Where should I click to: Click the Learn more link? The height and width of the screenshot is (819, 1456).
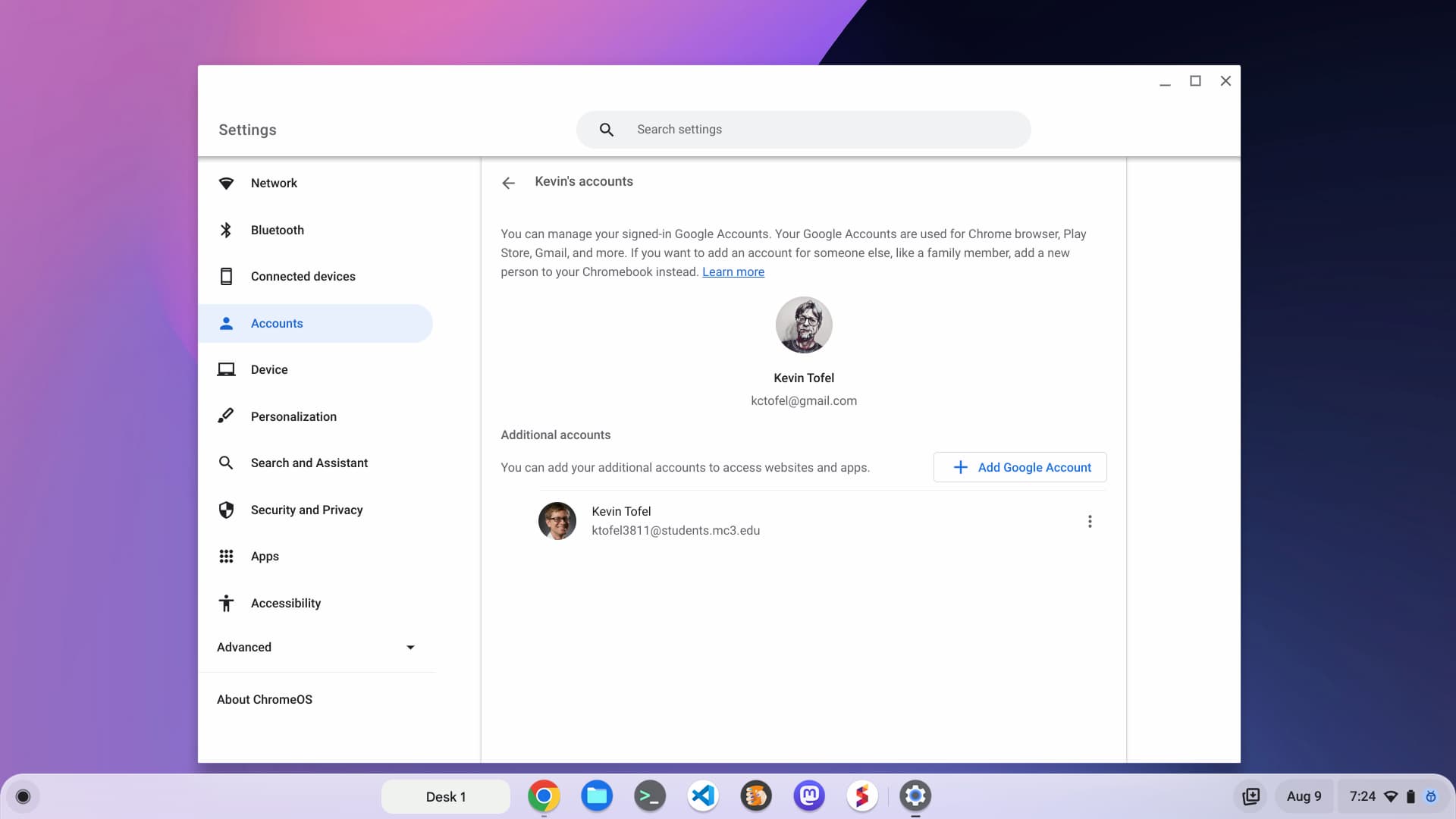(733, 271)
